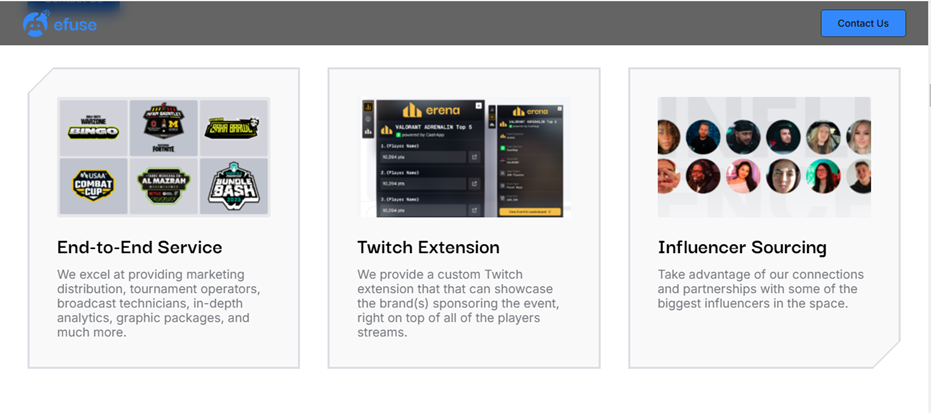Click the Sara Brawl event logo

pos(233,127)
